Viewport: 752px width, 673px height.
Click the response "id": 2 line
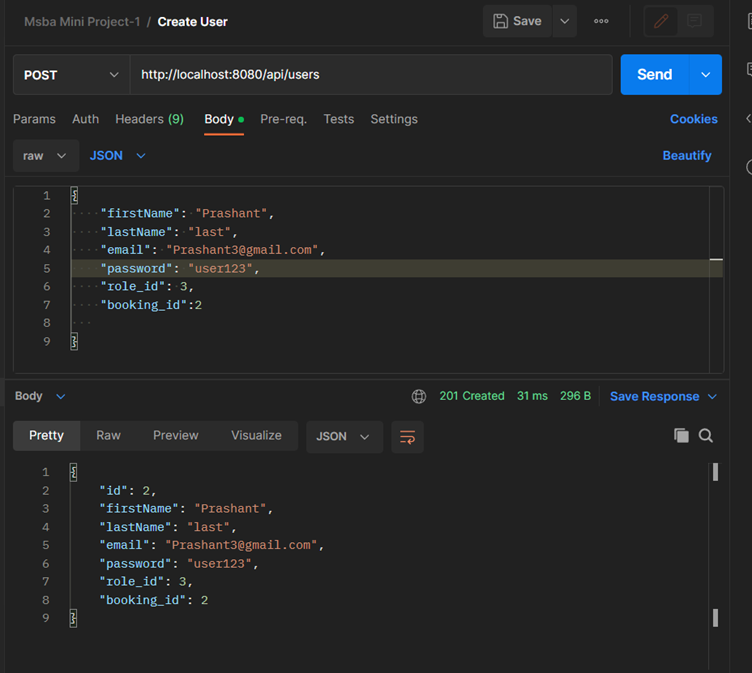point(127,491)
